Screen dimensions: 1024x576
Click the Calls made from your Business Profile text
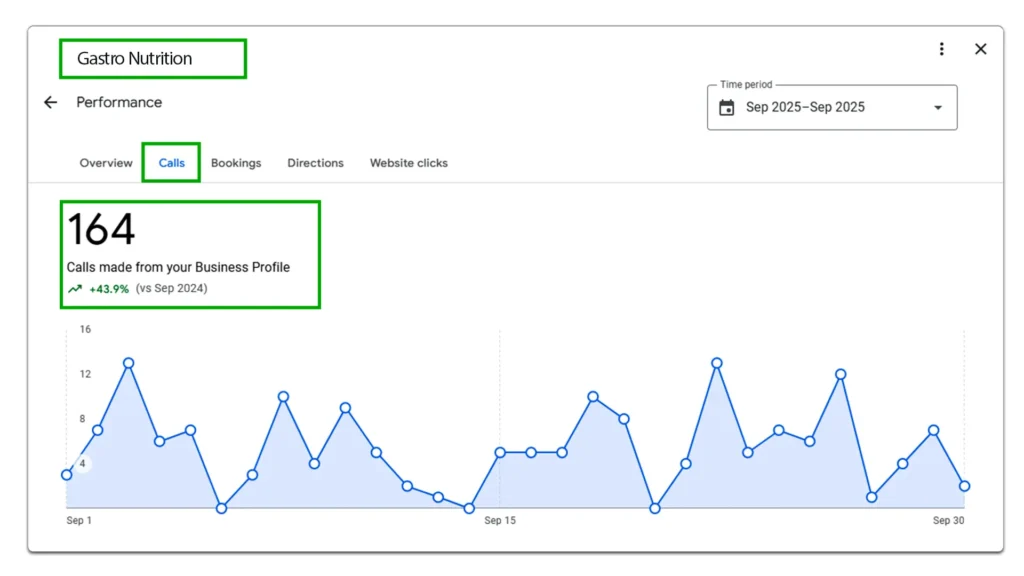pos(178,268)
